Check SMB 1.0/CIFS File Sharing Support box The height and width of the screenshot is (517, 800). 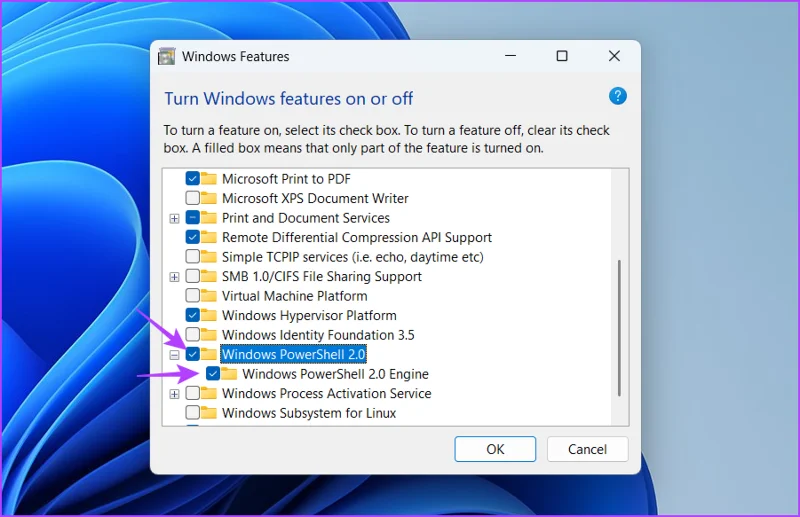click(192, 276)
